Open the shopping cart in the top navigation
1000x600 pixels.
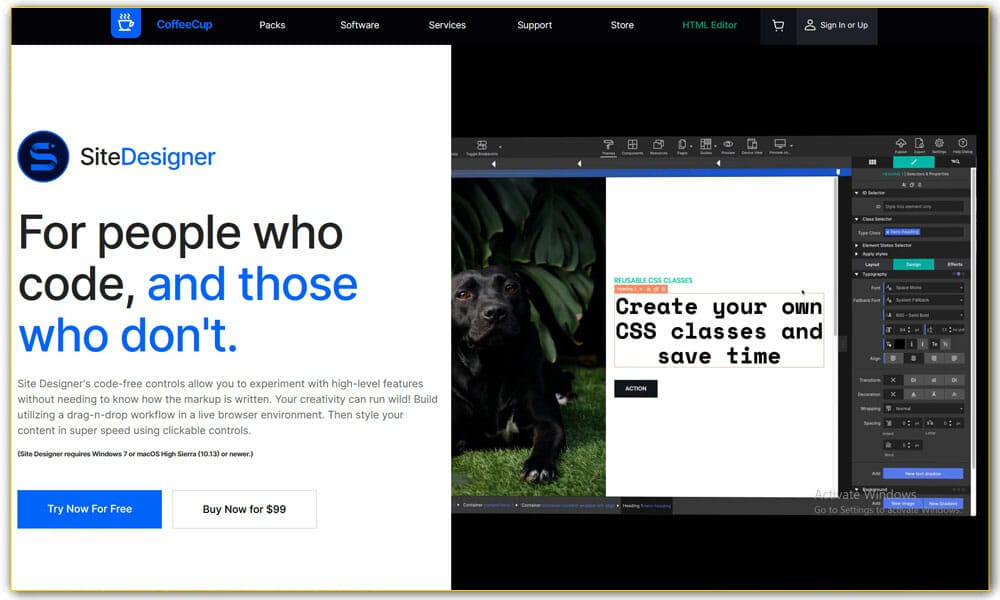coord(777,26)
